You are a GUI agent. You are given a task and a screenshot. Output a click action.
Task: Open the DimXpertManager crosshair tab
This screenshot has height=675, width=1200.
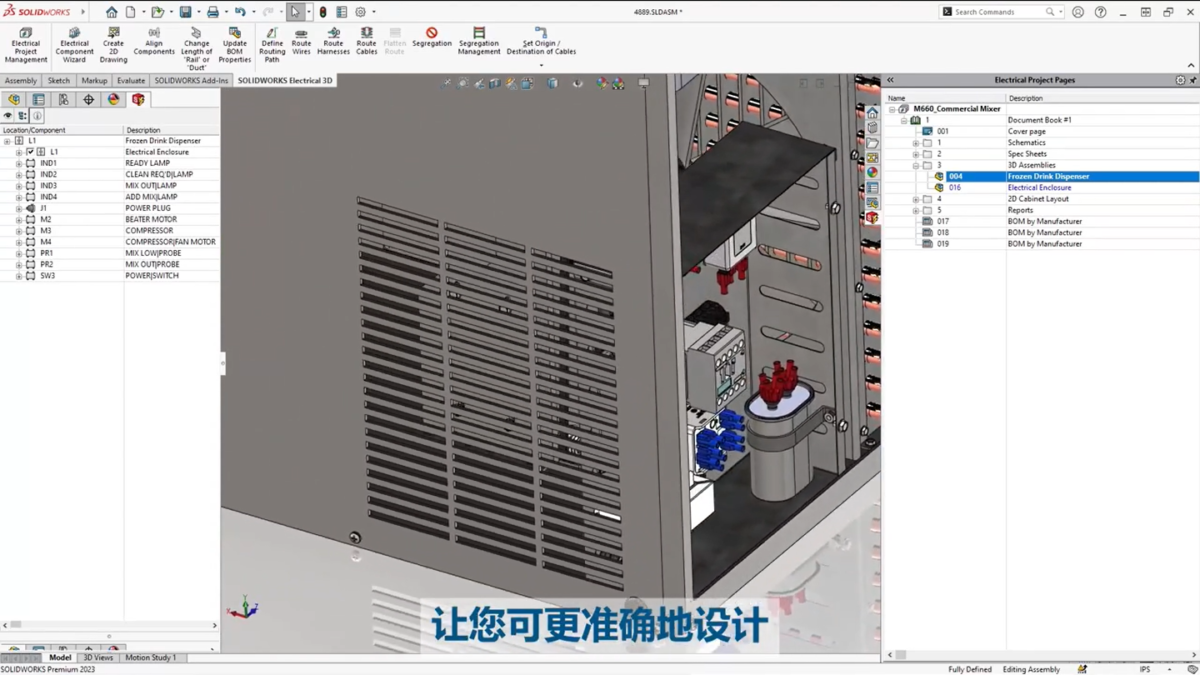88,100
